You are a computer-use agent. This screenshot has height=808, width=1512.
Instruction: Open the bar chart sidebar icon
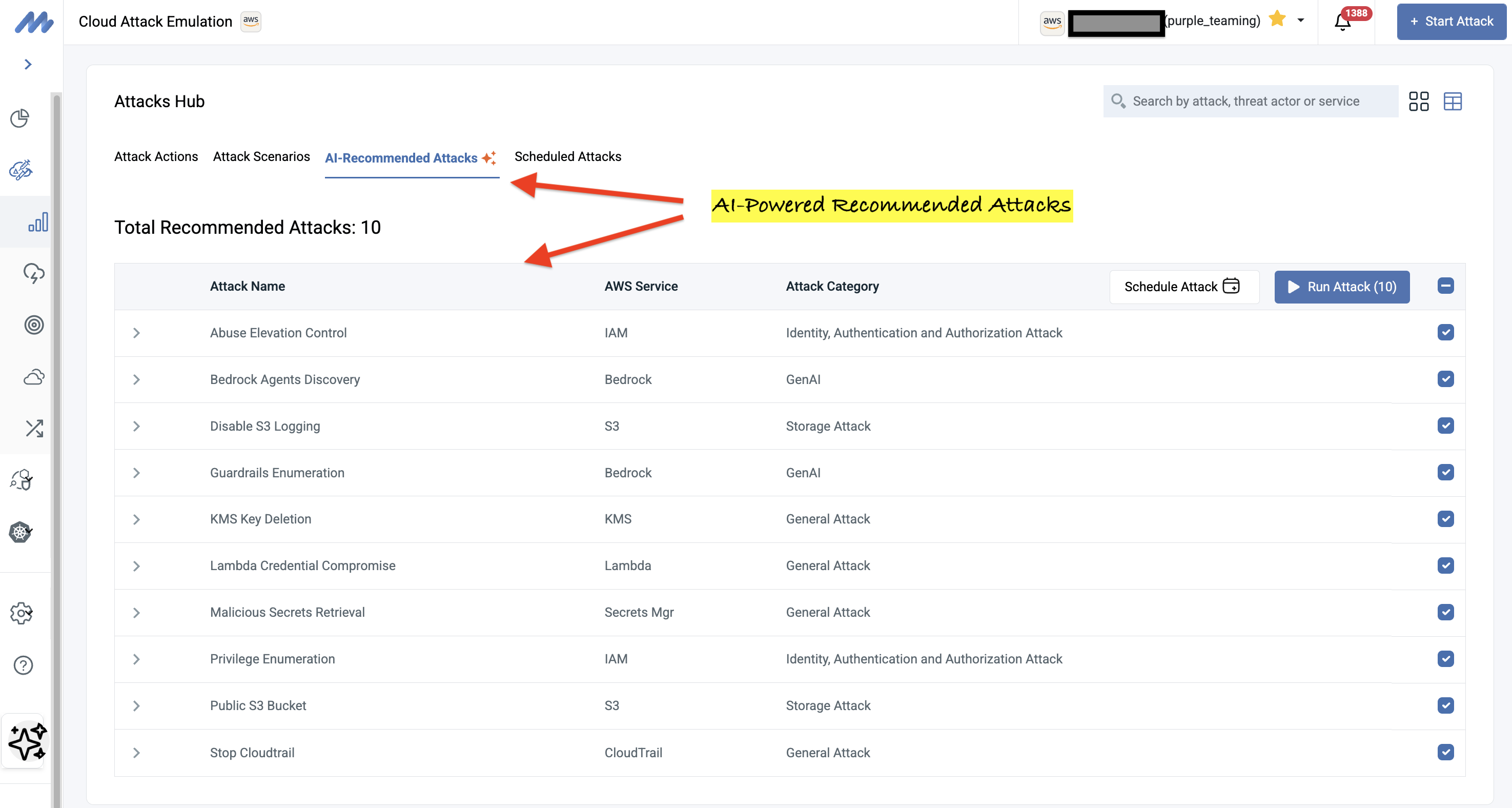pos(37,223)
